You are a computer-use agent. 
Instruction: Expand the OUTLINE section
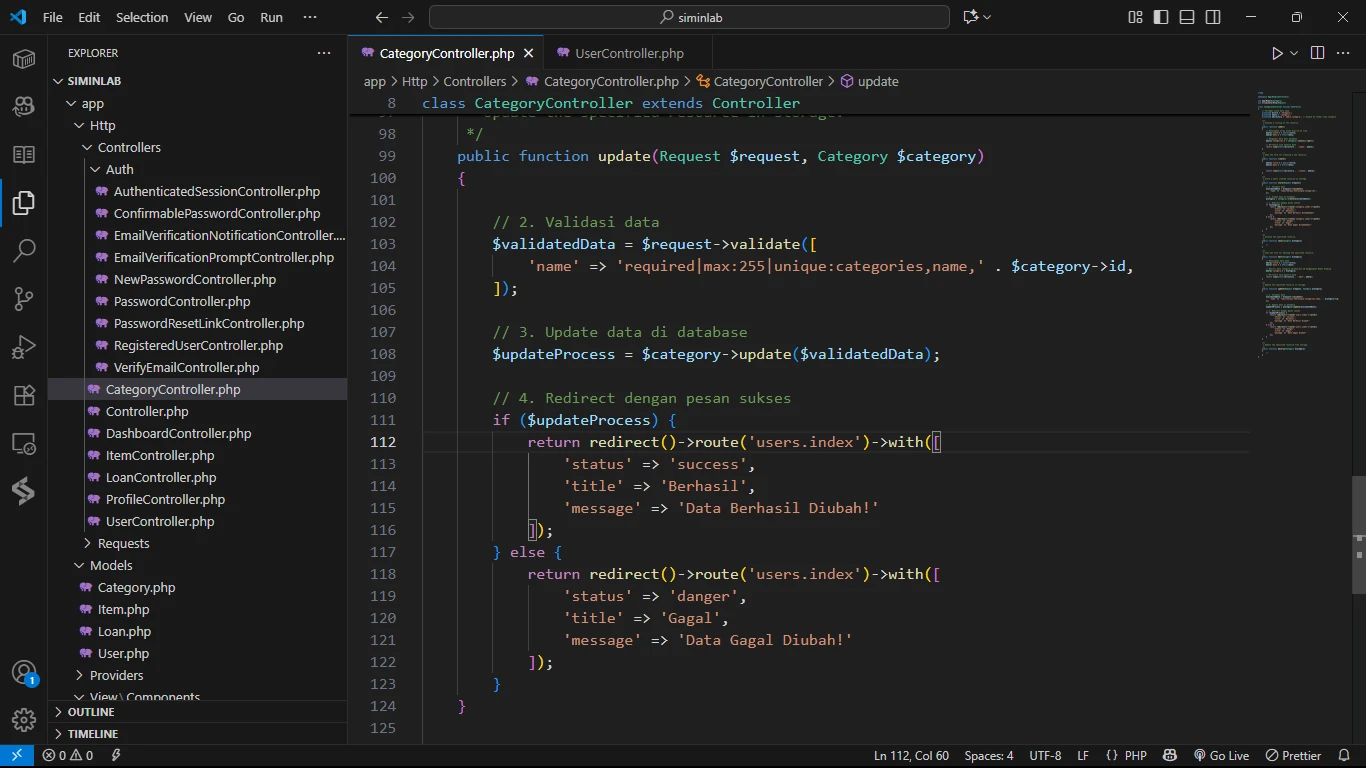tap(90, 712)
